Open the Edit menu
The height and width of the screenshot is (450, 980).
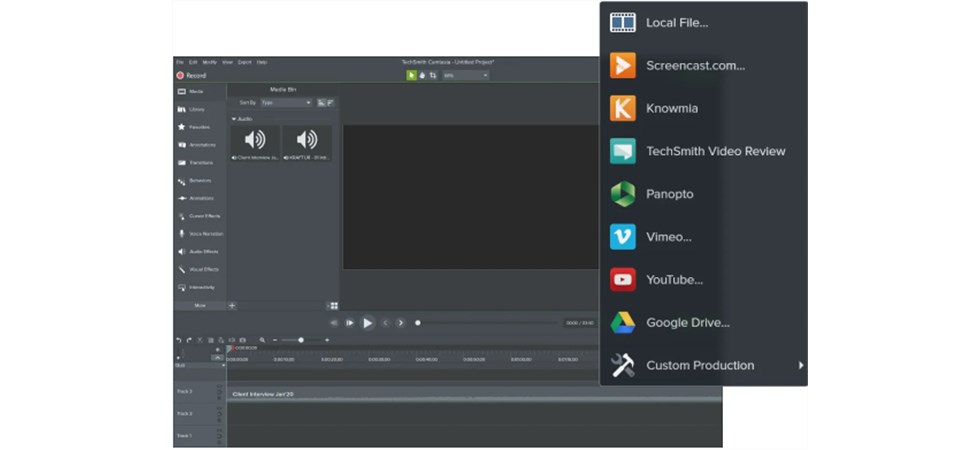(193, 62)
